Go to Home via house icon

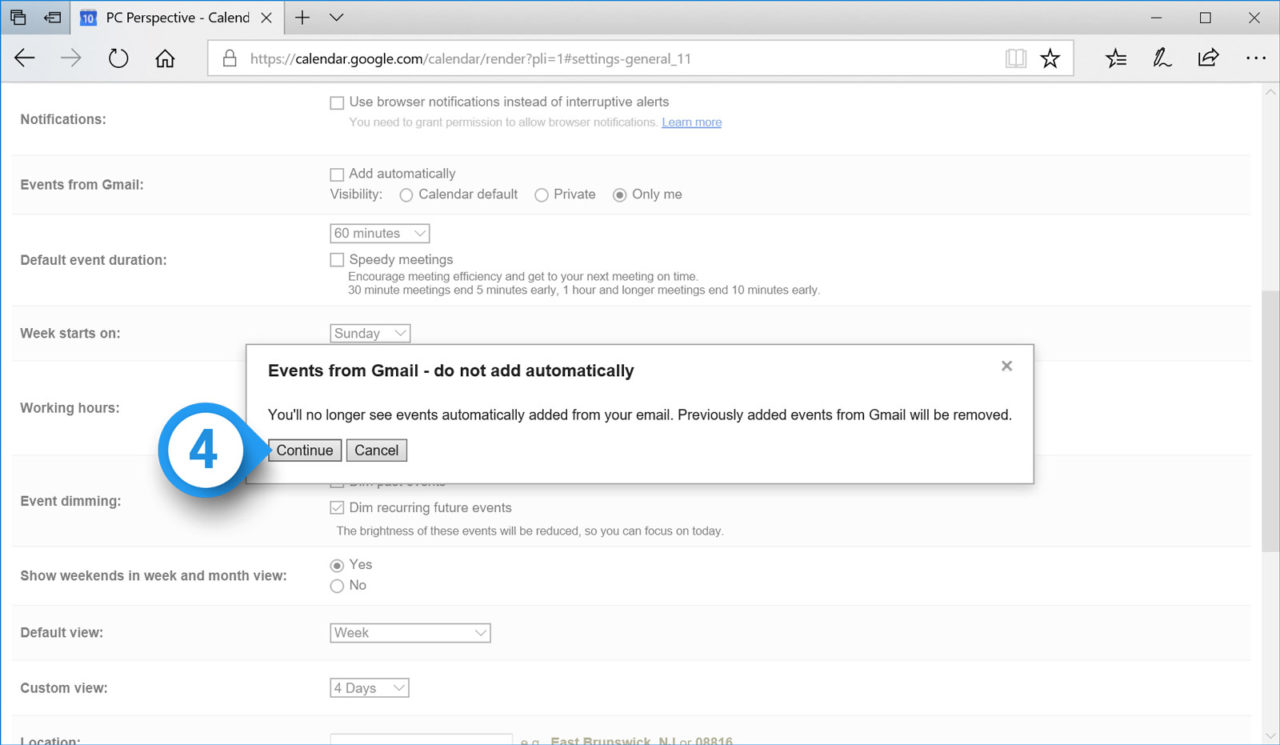[165, 59]
